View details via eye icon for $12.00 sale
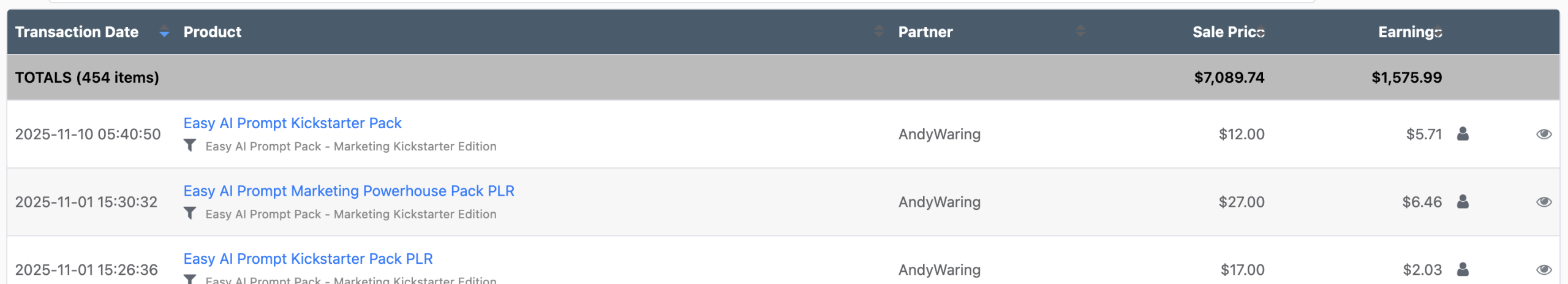 point(1543,134)
